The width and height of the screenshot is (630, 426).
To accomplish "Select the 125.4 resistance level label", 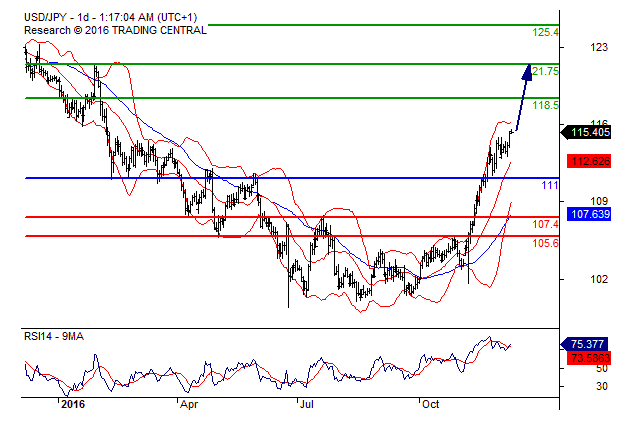I will pyautogui.click(x=545, y=33).
